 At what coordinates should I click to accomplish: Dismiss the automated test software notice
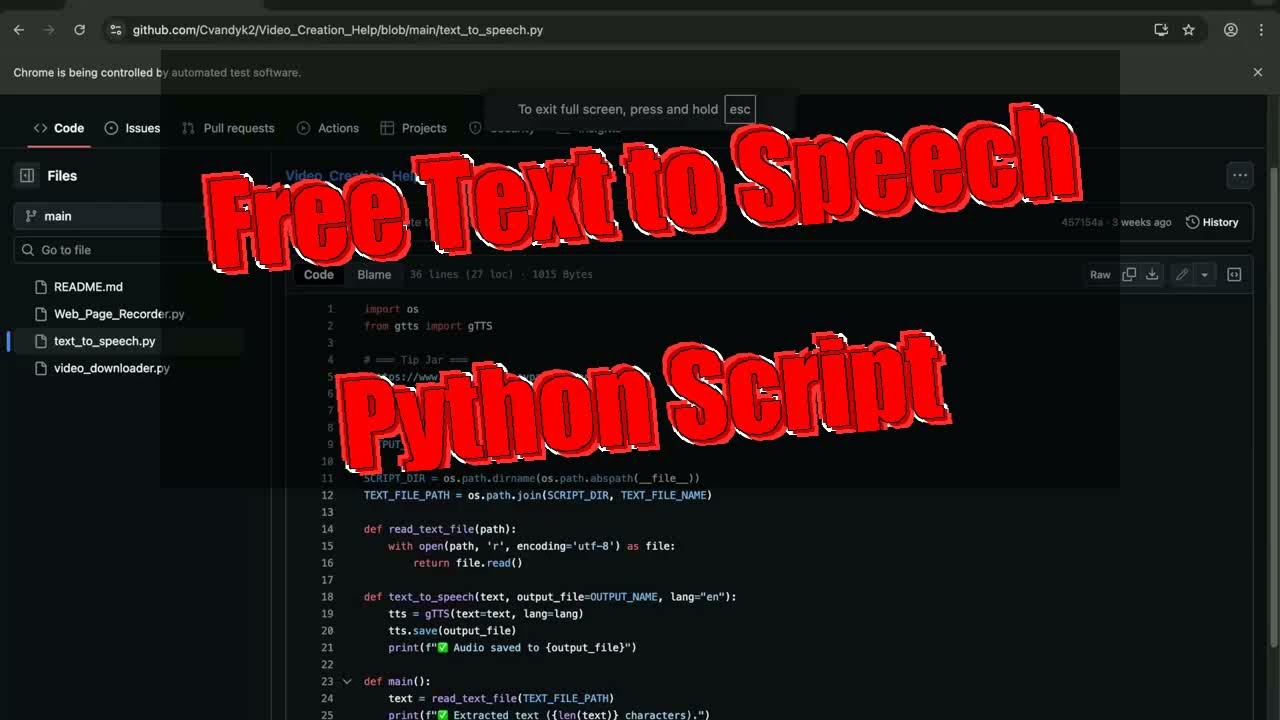pos(1258,72)
